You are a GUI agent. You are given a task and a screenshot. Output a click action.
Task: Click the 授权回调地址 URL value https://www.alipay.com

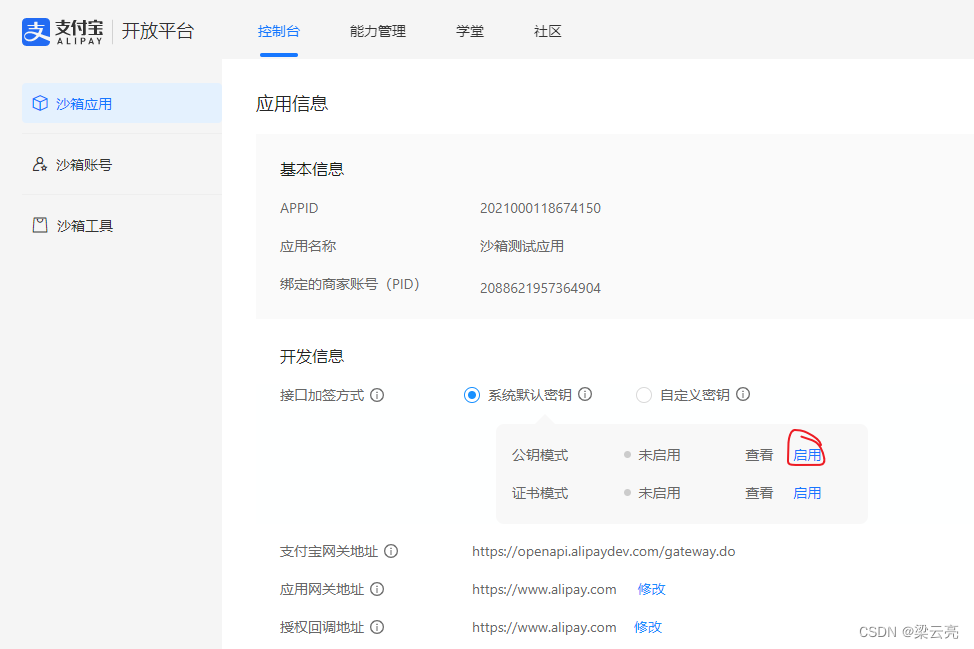[544, 628]
